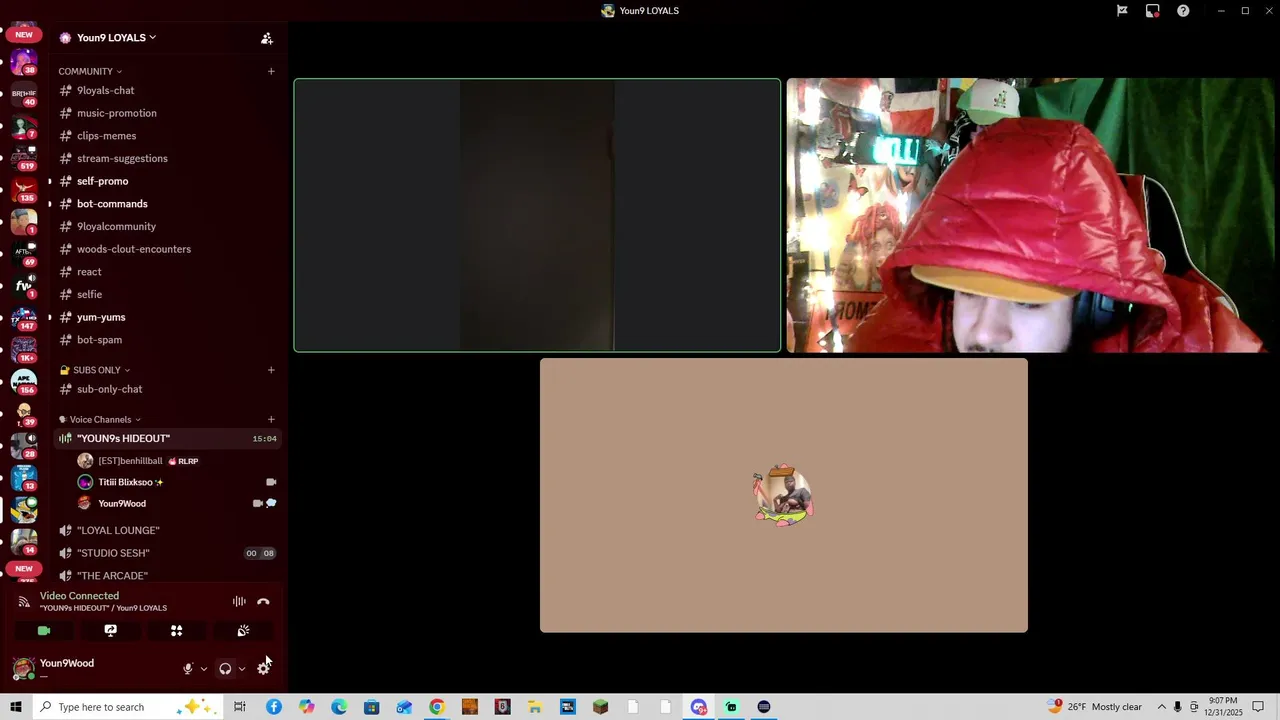Viewport: 1280px width, 720px height.
Task: Toggle noise suppression waveform icon
Action: click(239, 602)
